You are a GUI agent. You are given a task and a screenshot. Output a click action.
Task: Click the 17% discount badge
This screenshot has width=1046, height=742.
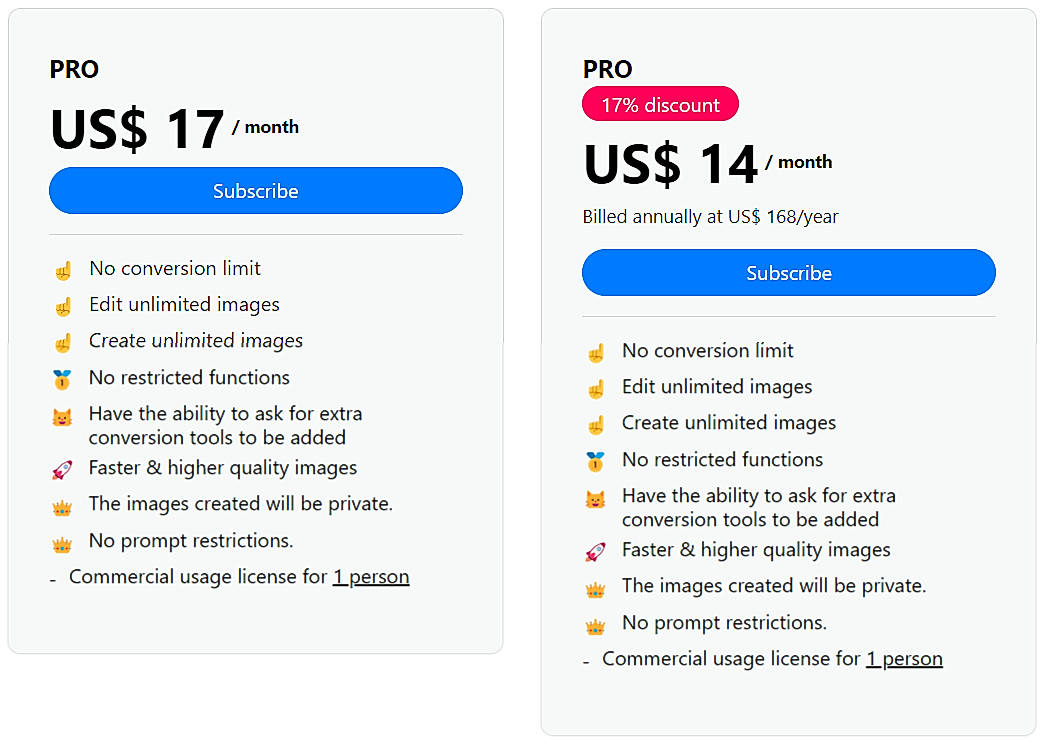[x=660, y=103]
